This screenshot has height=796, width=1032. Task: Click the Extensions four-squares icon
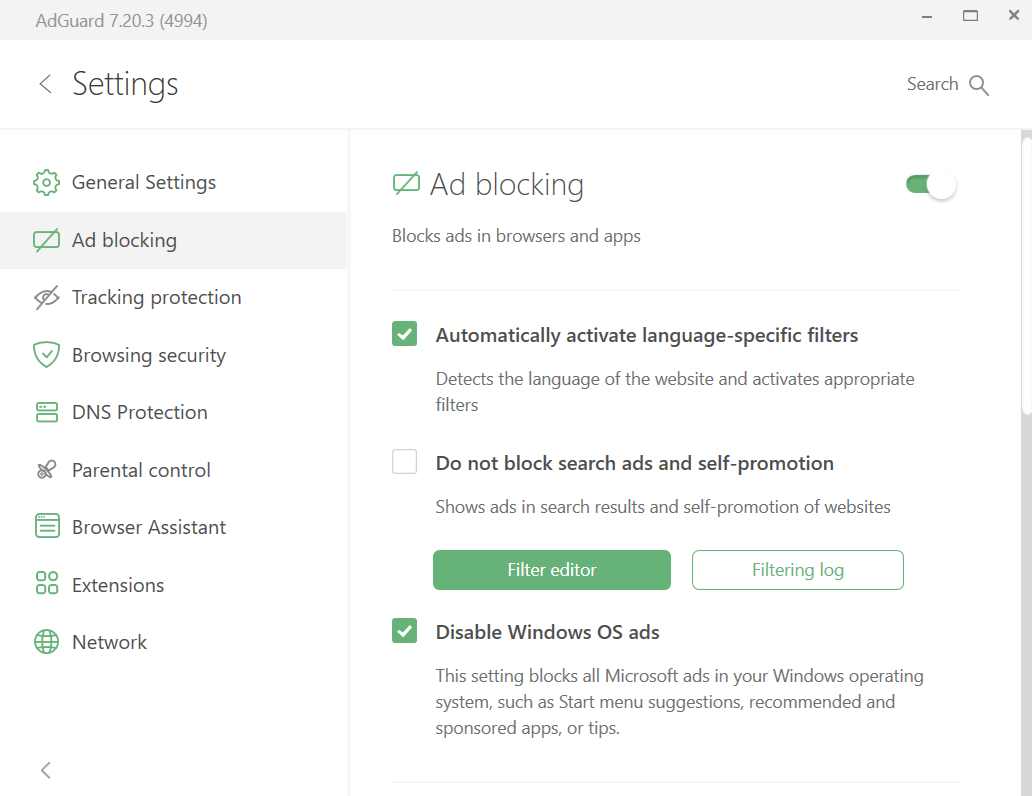(x=46, y=583)
